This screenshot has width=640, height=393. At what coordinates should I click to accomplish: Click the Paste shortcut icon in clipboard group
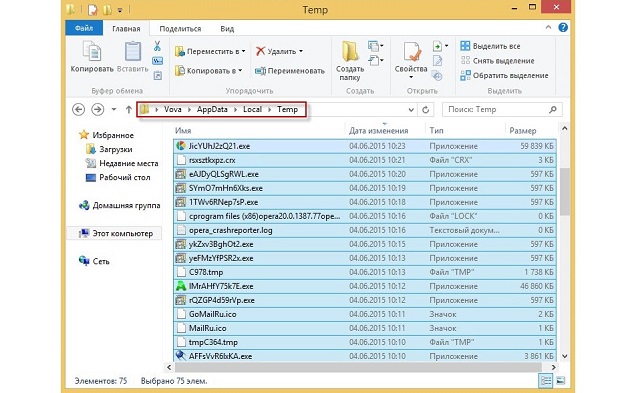pyautogui.click(x=158, y=75)
